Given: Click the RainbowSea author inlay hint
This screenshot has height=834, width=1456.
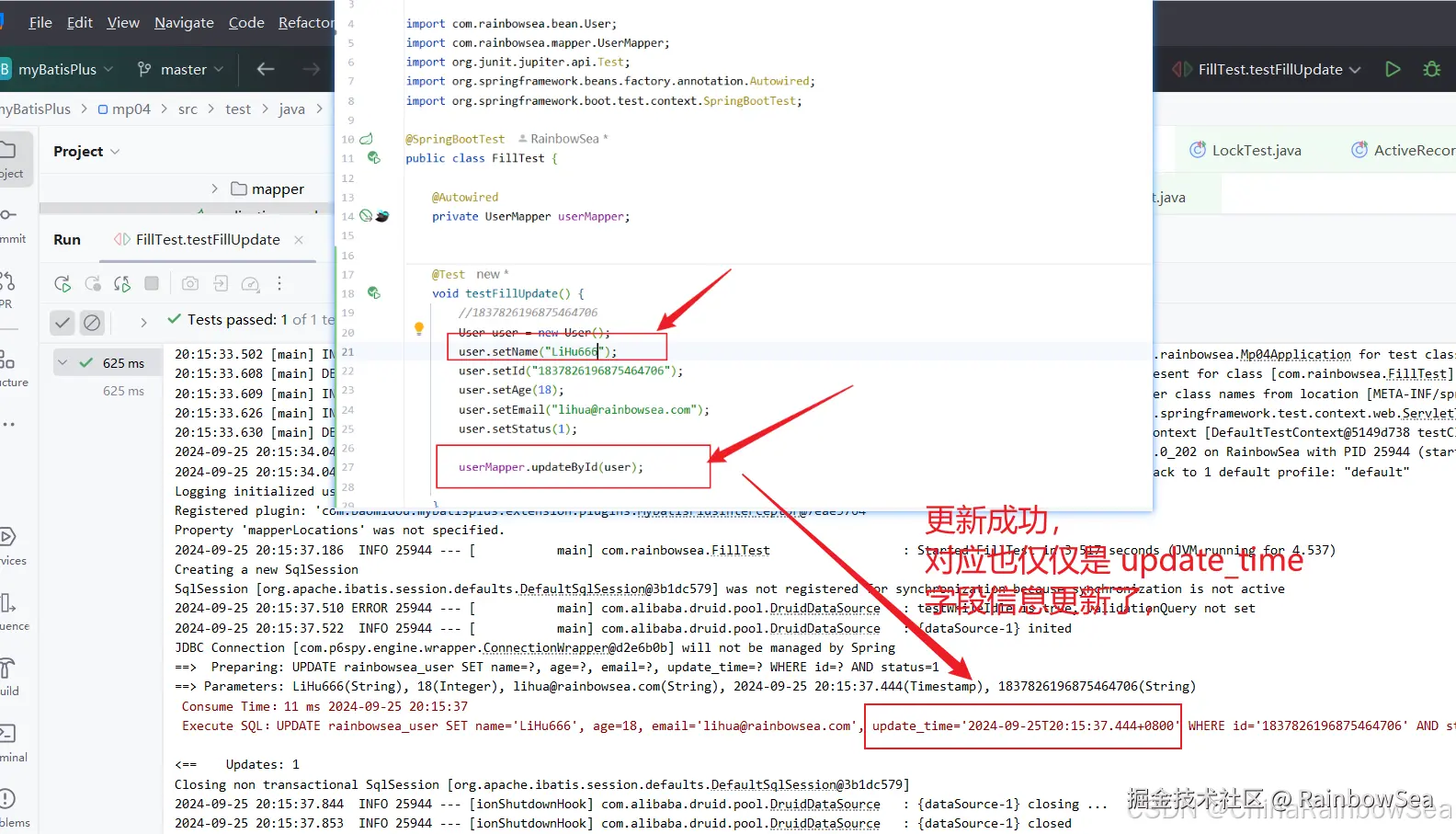Looking at the screenshot, I should [x=563, y=139].
